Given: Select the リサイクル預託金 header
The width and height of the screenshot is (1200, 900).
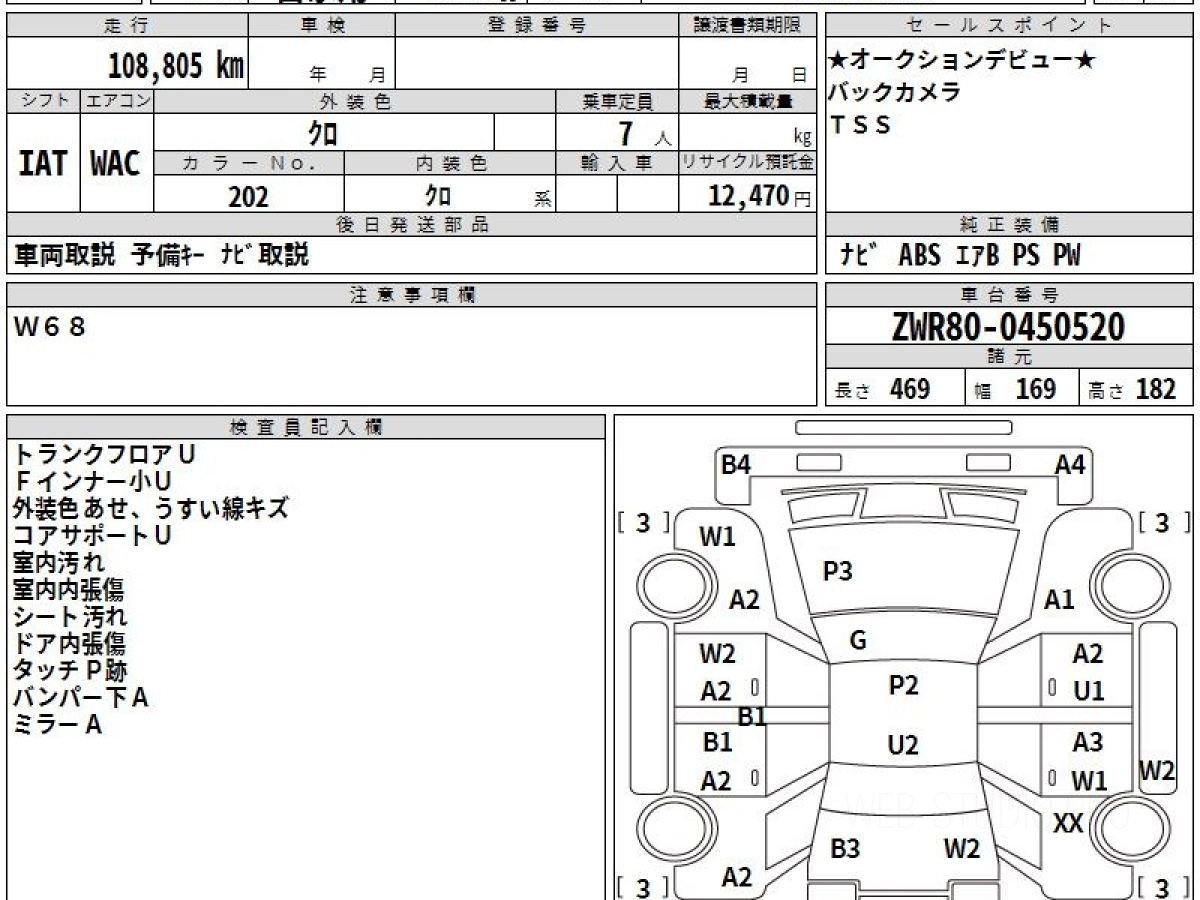Looking at the screenshot, I should click(x=748, y=164).
